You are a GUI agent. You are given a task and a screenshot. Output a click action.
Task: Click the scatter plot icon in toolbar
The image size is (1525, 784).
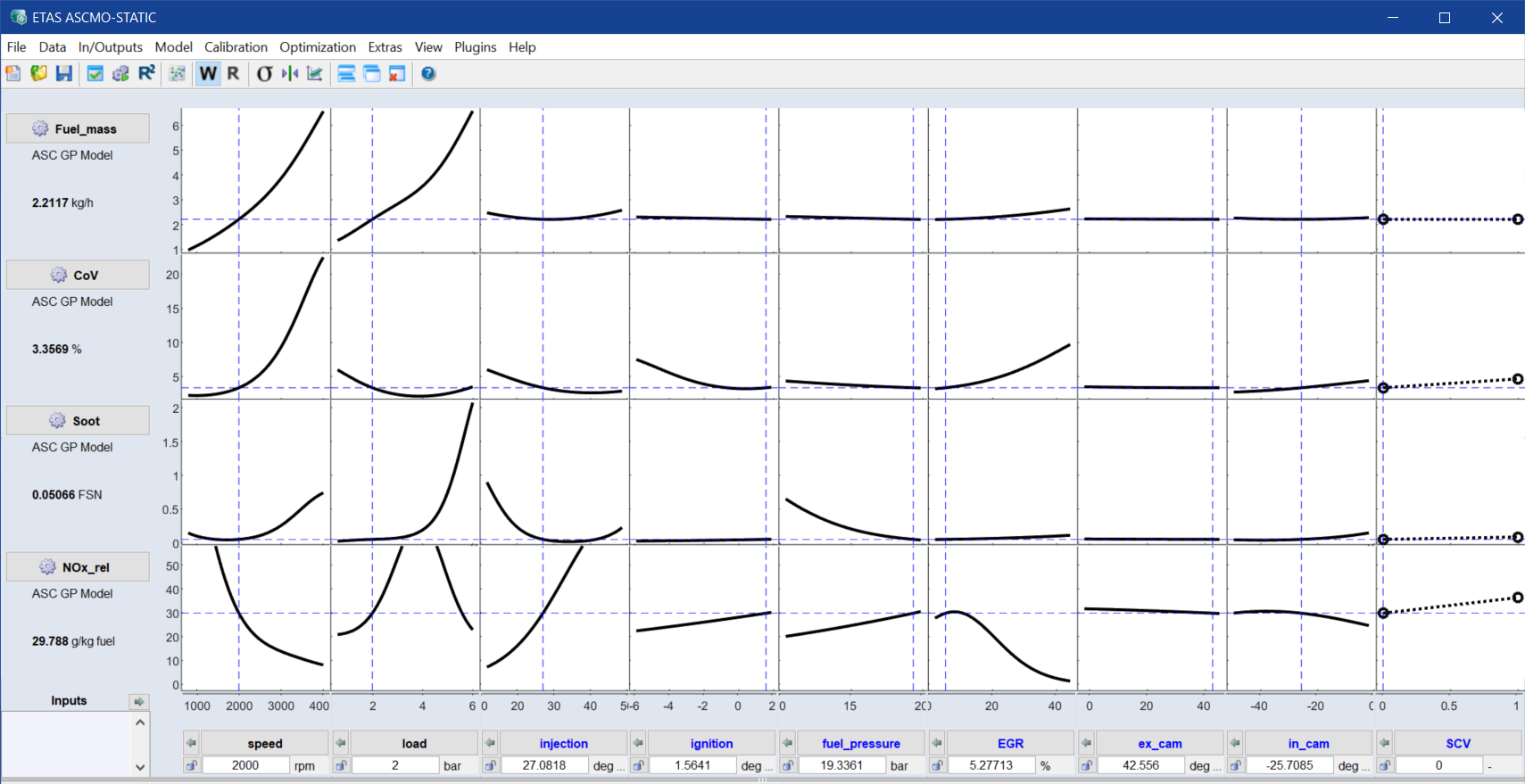[178, 74]
